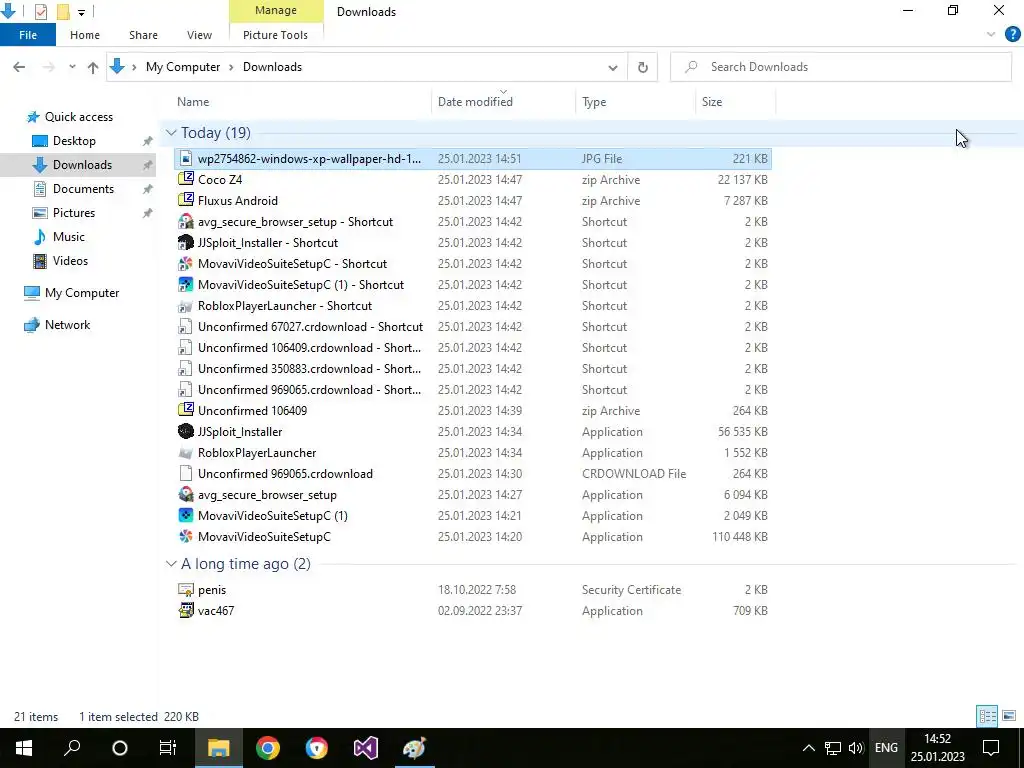Click the Search Downloads field
The height and width of the screenshot is (768, 1024).
841,67
